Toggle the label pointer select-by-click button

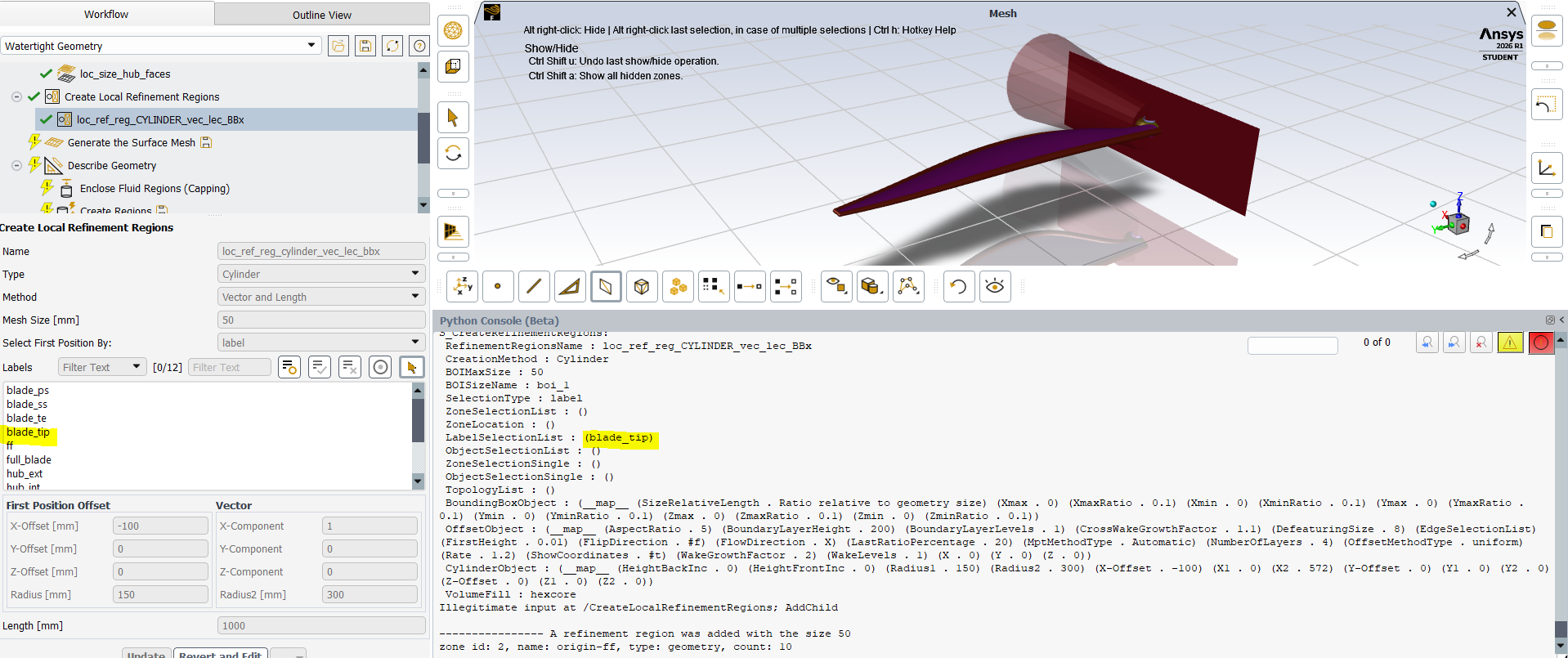[411, 368]
